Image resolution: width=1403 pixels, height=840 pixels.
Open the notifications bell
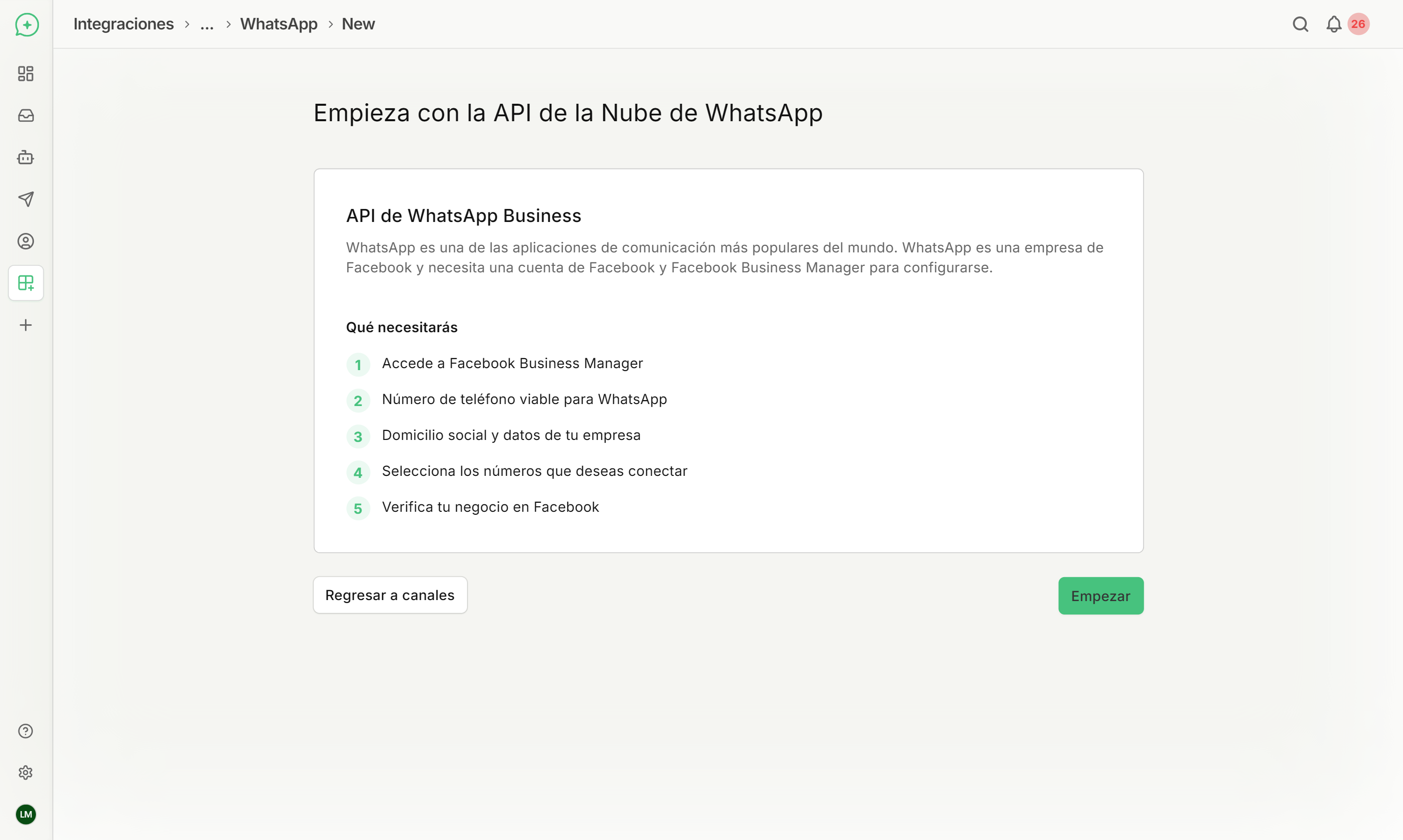[x=1333, y=24]
